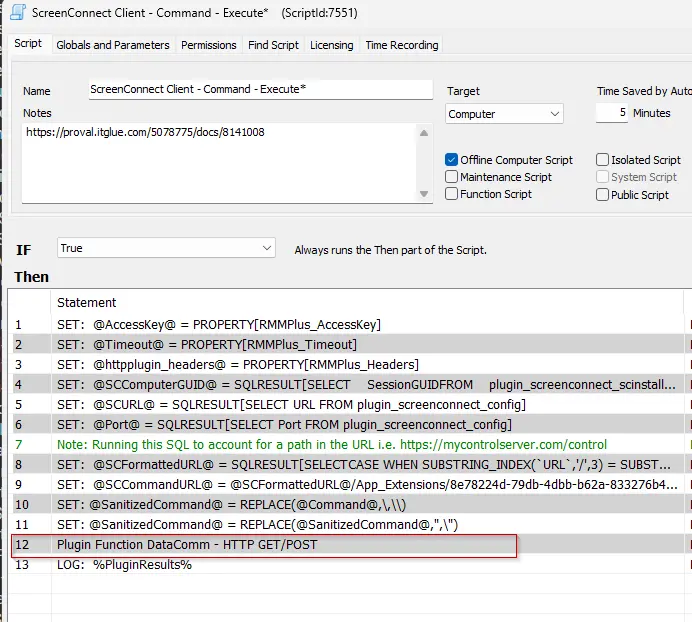Image resolution: width=692 pixels, height=622 pixels.
Task: Select step 11 REPLACE quote row
Action: click(348, 525)
